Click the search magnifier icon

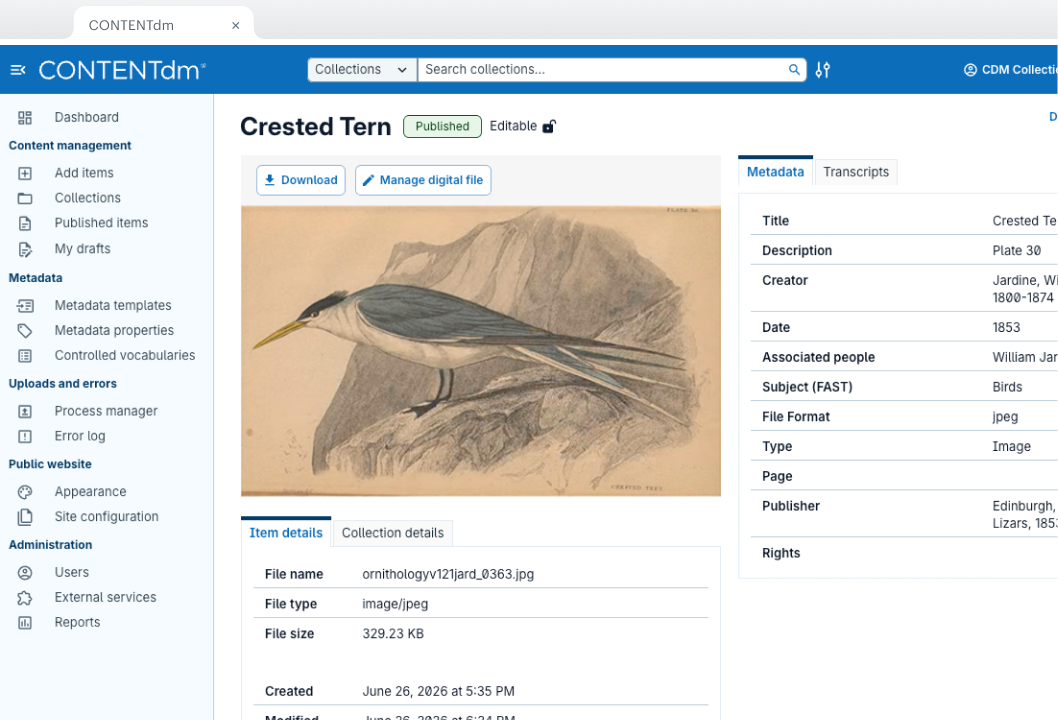[794, 70]
